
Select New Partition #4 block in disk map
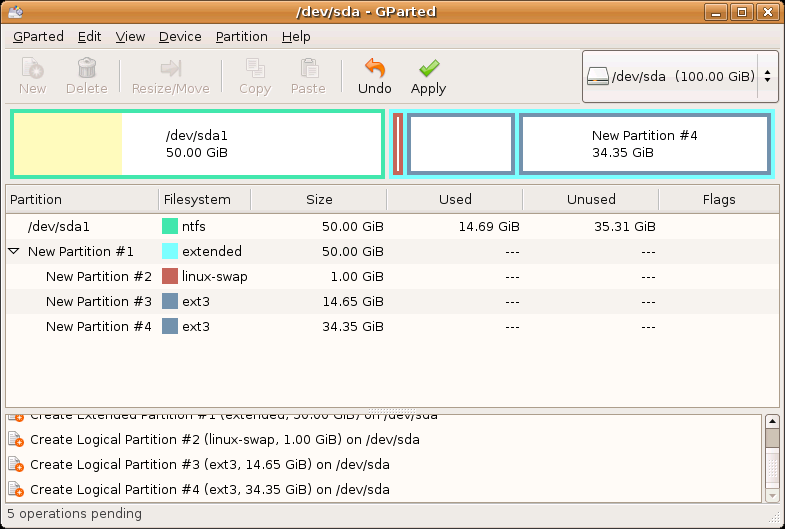point(645,144)
